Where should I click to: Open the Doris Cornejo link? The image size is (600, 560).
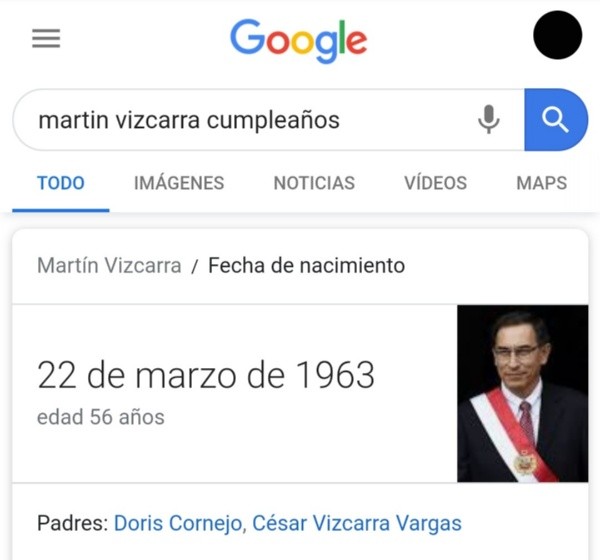pos(178,523)
